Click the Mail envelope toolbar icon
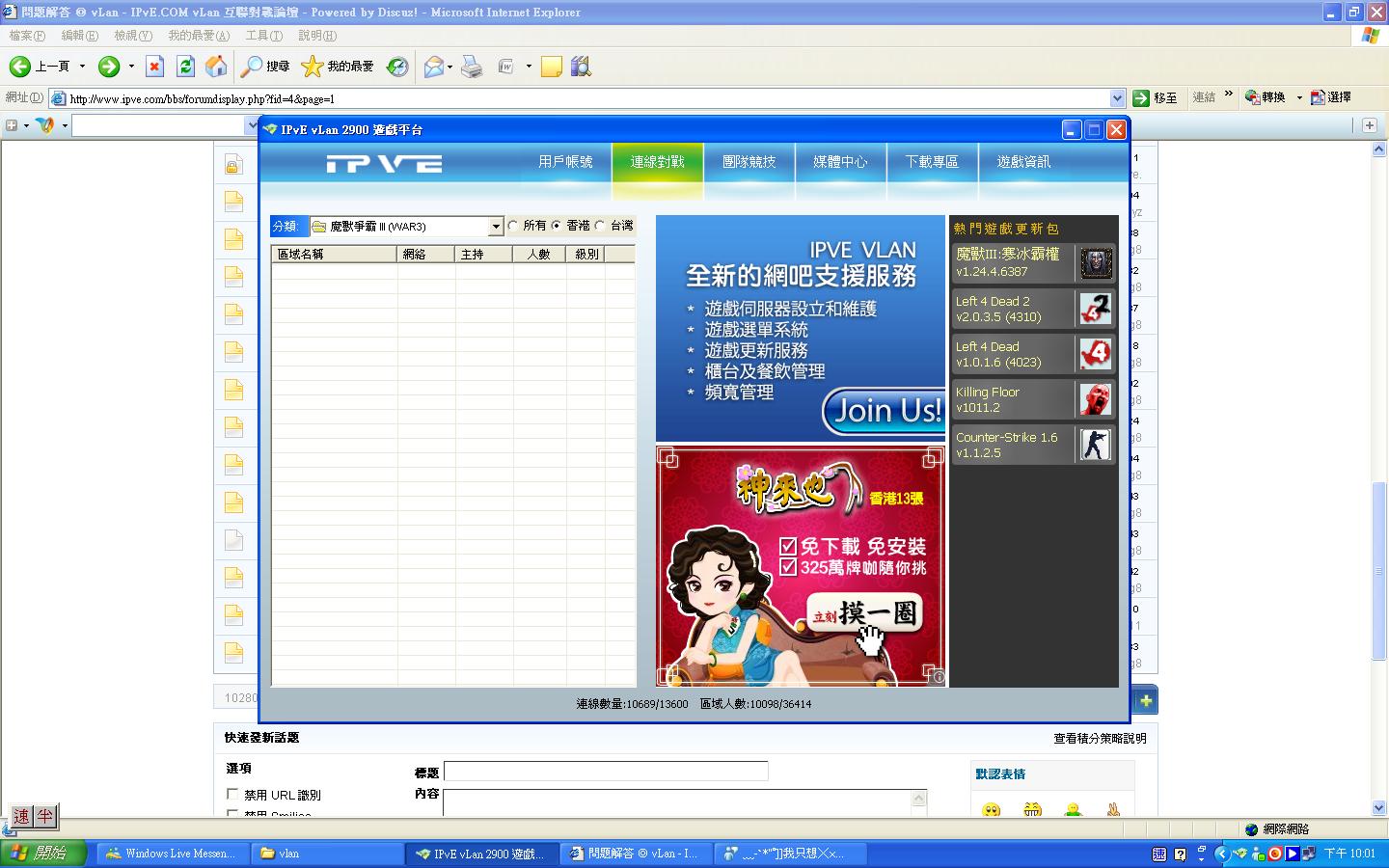This screenshot has height=868, width=1389. 434,66
